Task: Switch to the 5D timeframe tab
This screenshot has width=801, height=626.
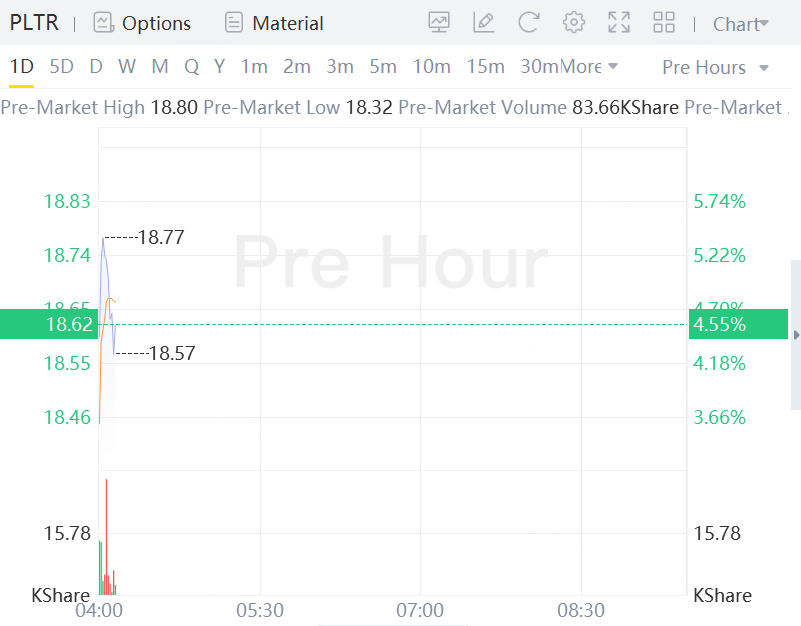Action: [x=61, y=66]
